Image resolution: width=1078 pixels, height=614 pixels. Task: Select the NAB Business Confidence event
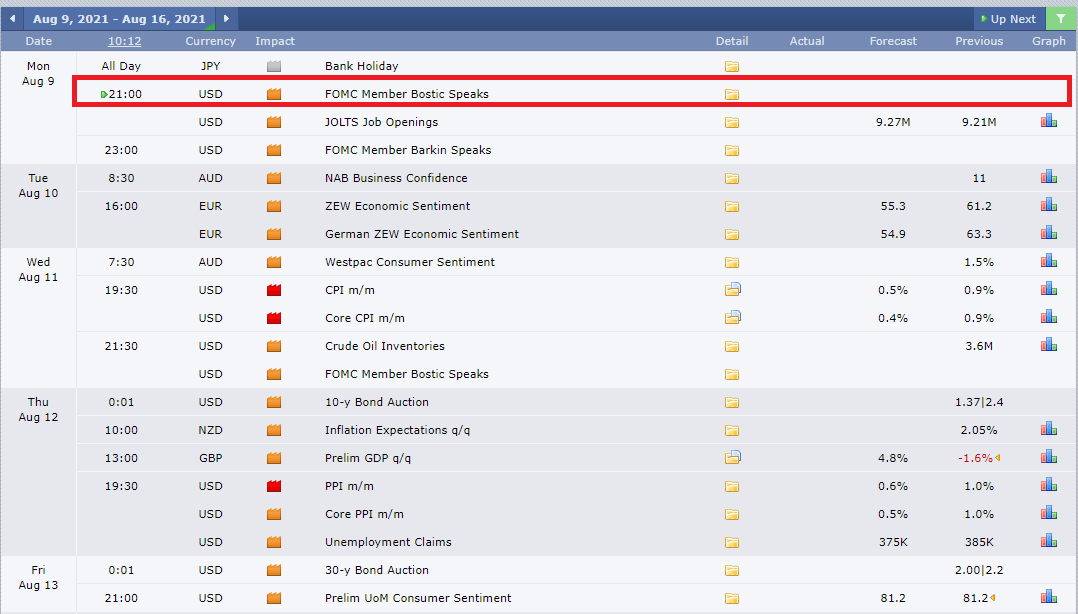(x=396, y=178)
